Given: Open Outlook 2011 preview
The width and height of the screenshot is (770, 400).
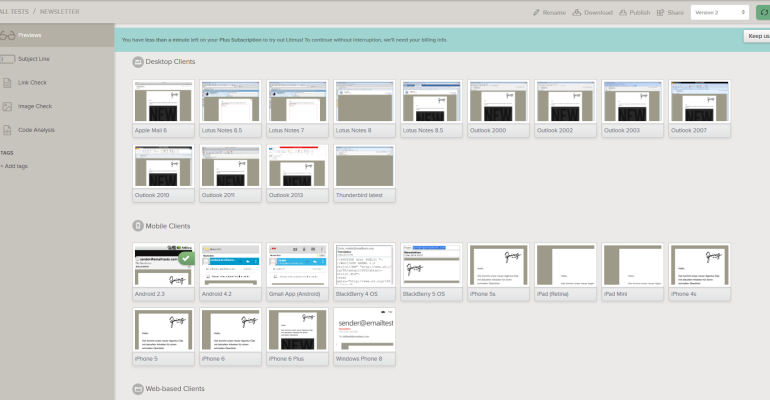Looking at the screenshot, I should 230,173.
